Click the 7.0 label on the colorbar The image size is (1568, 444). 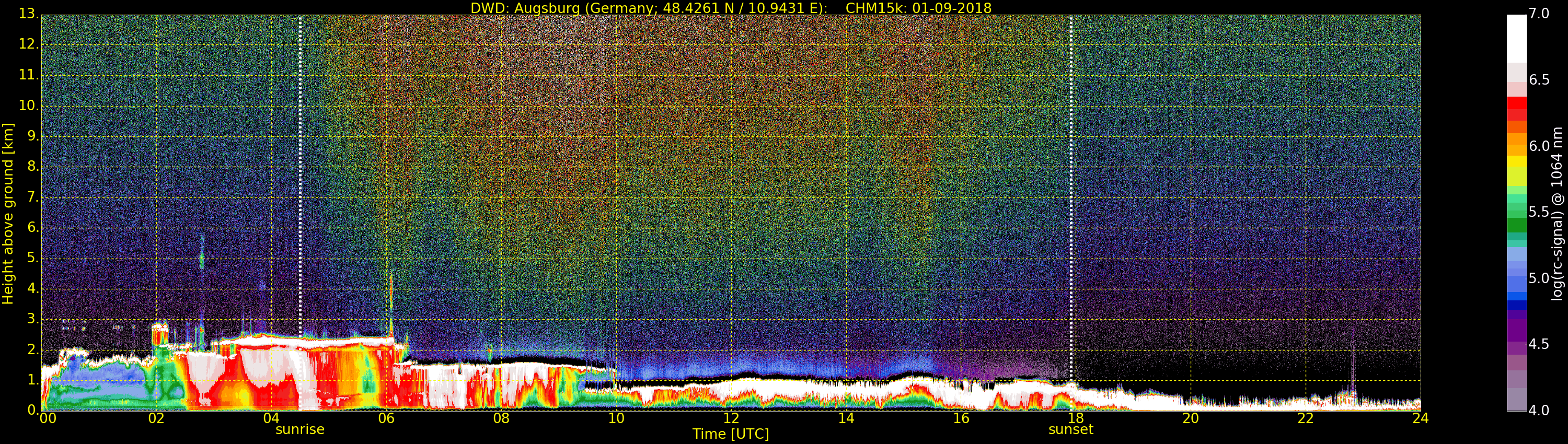click(1539, 14)
